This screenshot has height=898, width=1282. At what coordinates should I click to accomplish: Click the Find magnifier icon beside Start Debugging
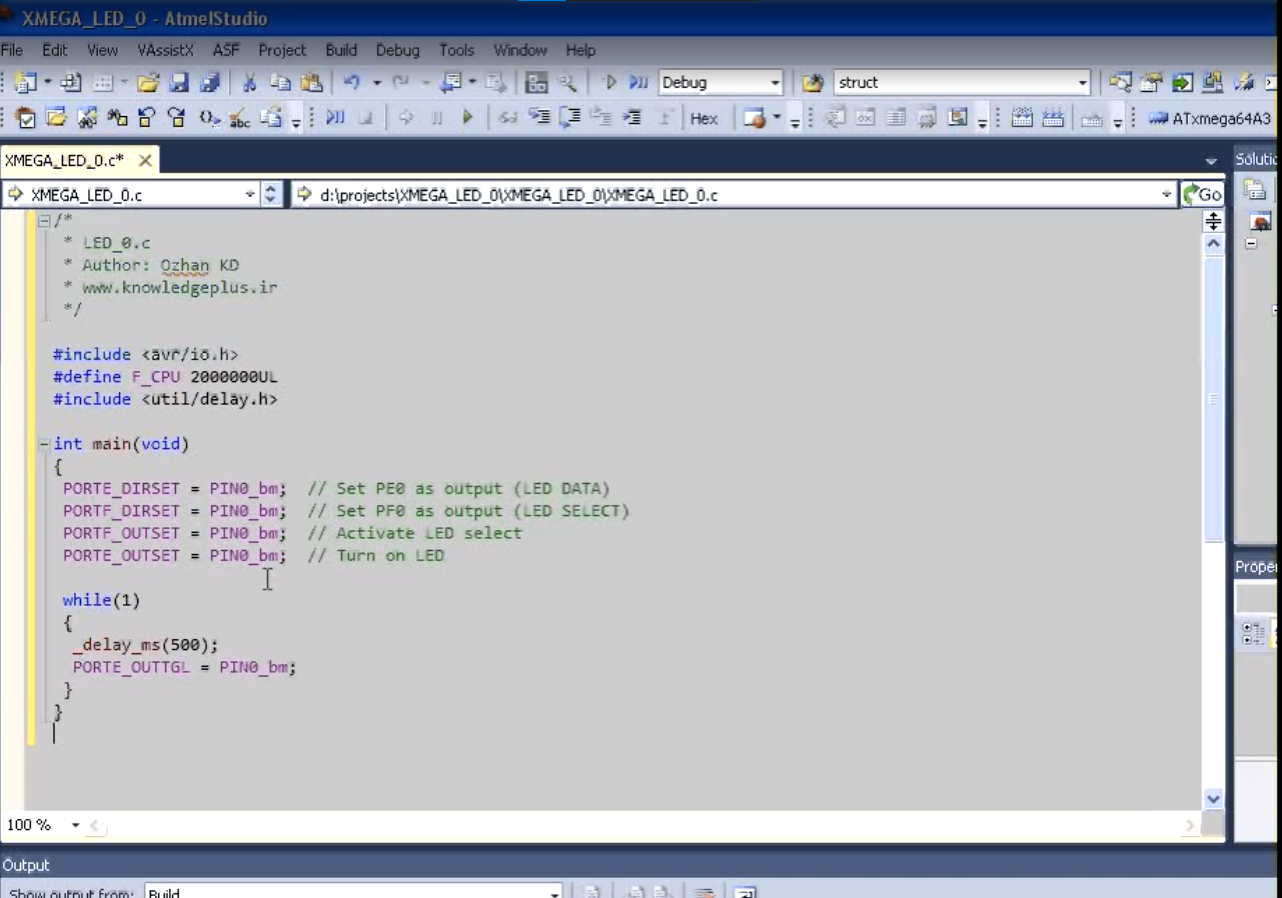567,83
